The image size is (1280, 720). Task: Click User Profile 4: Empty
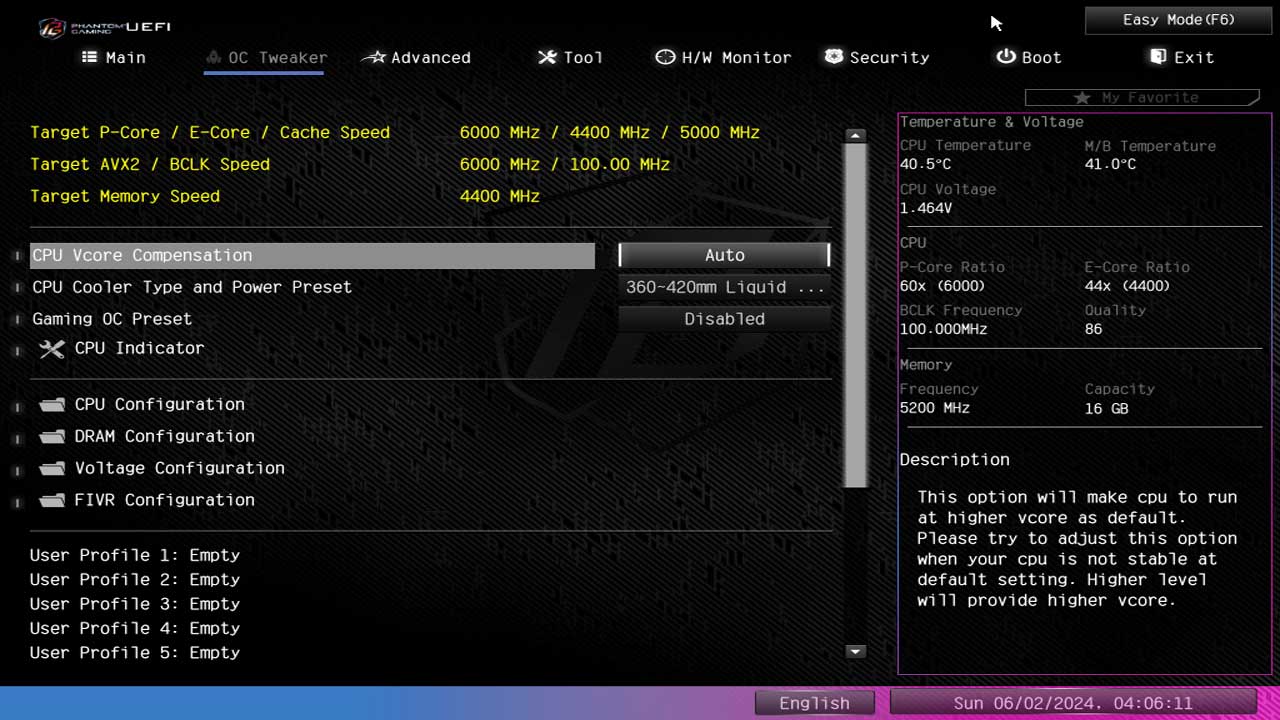(135, 628)
